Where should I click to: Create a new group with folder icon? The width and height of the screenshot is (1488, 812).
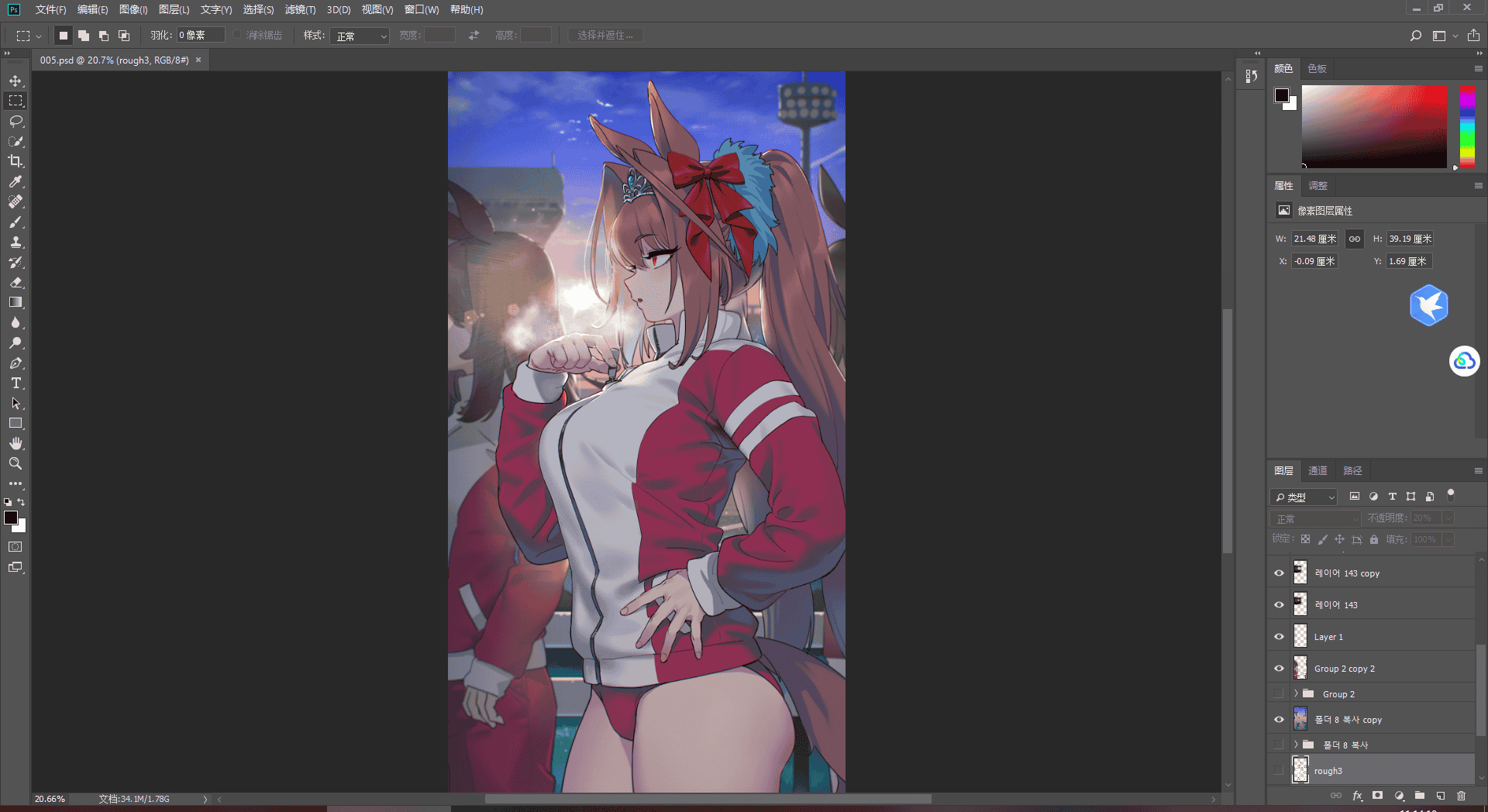tap(1419, 796)
